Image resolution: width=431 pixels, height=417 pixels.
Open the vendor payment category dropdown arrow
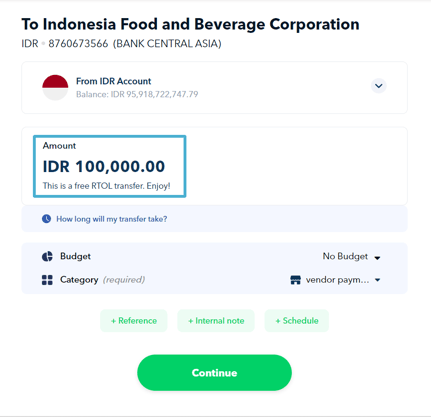(x=377, y=280)
